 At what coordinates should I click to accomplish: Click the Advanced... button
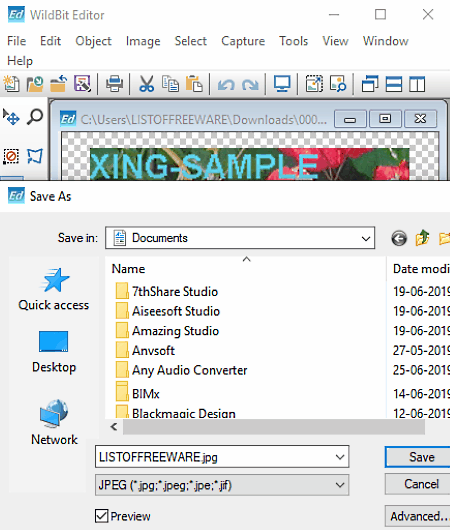419,516
